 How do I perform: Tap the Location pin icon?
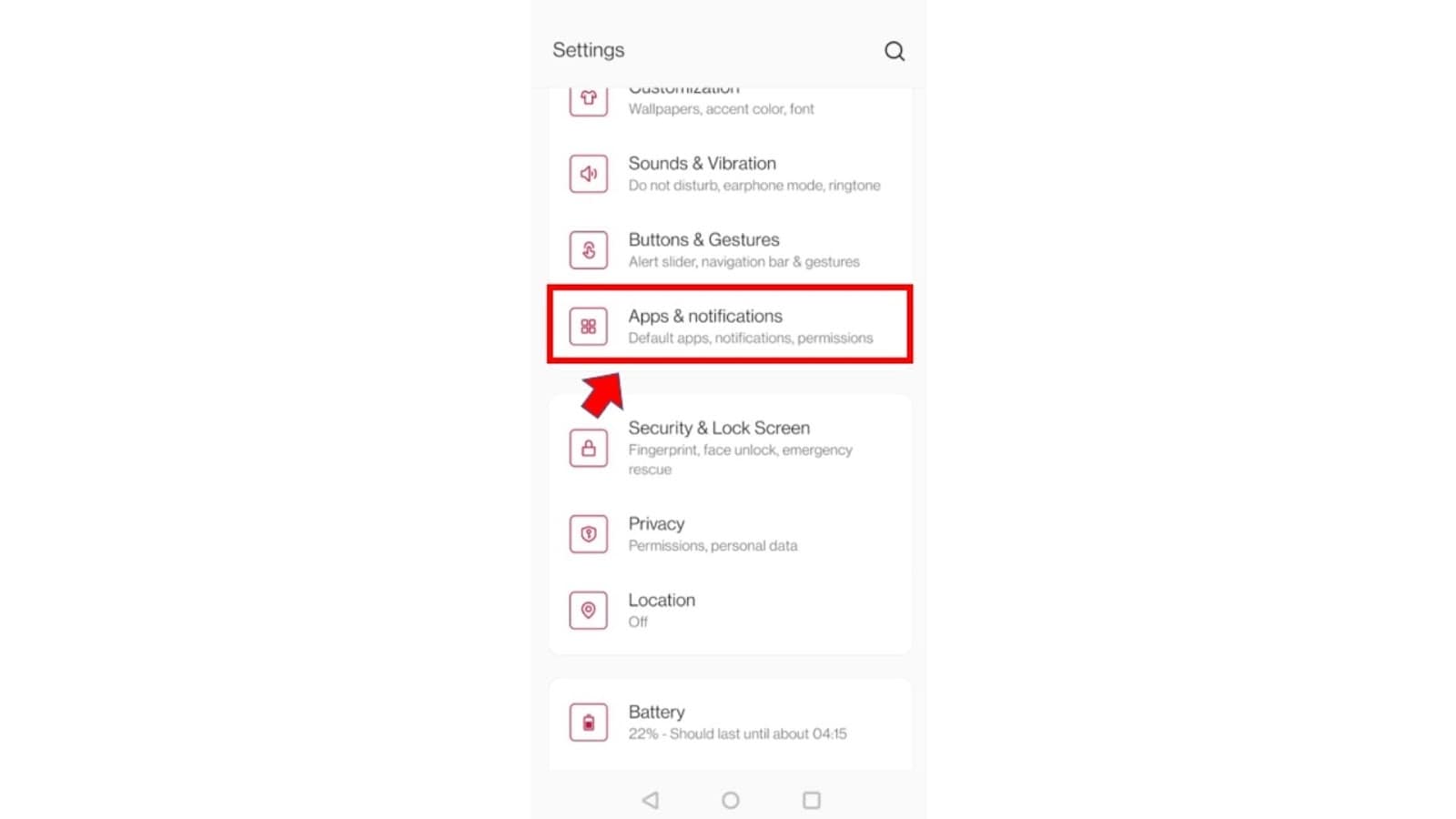tap(589, 611)
